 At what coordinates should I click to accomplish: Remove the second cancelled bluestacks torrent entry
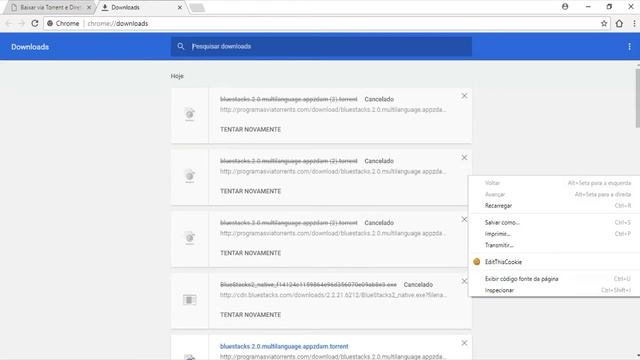click(x=464, y=157)
